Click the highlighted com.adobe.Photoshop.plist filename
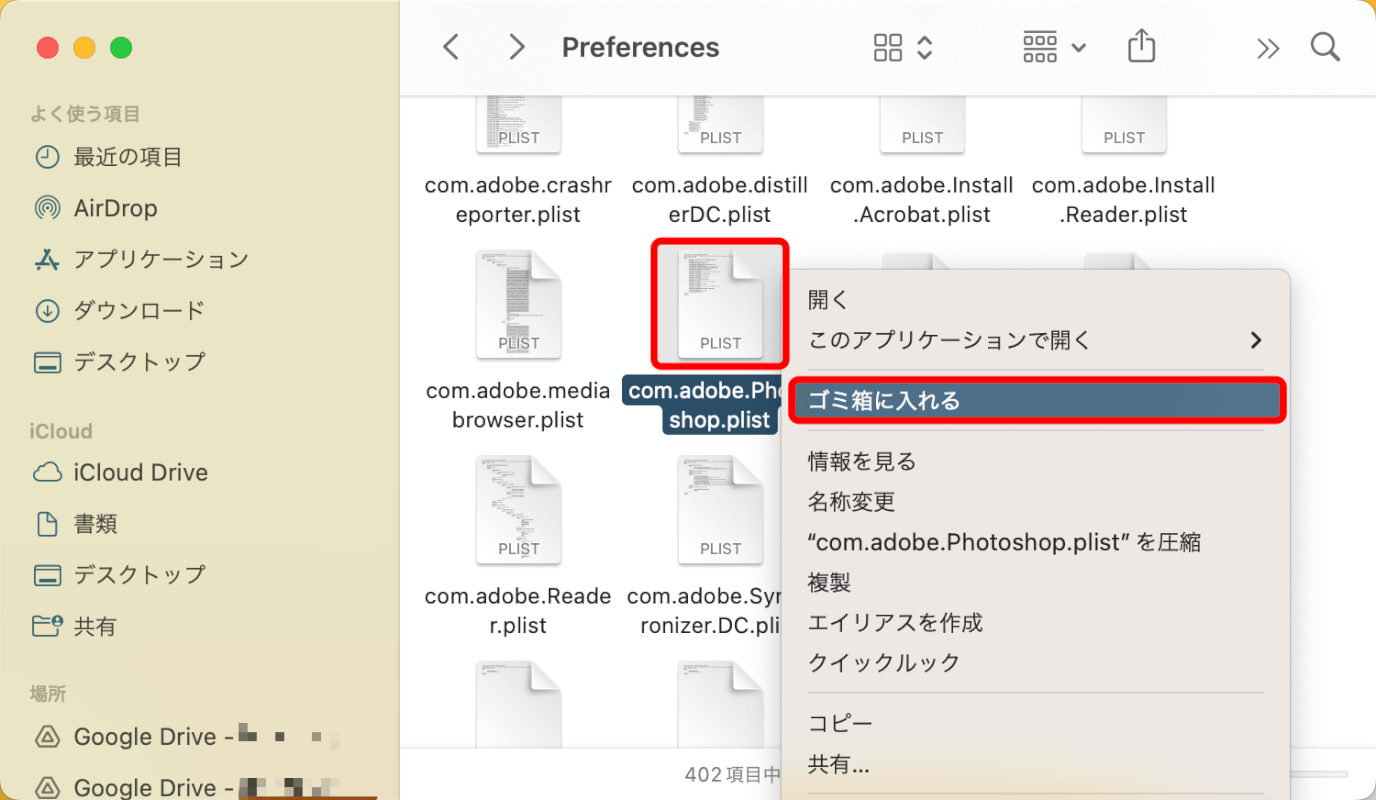Viewport: 1376px width, 800px height. tap(703, 405)
